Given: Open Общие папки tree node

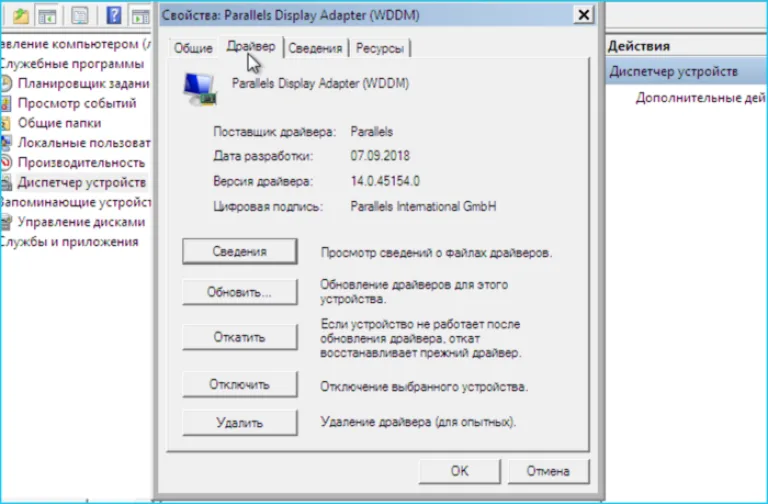Looking at the screenshot, I should (x=59, y=123).
